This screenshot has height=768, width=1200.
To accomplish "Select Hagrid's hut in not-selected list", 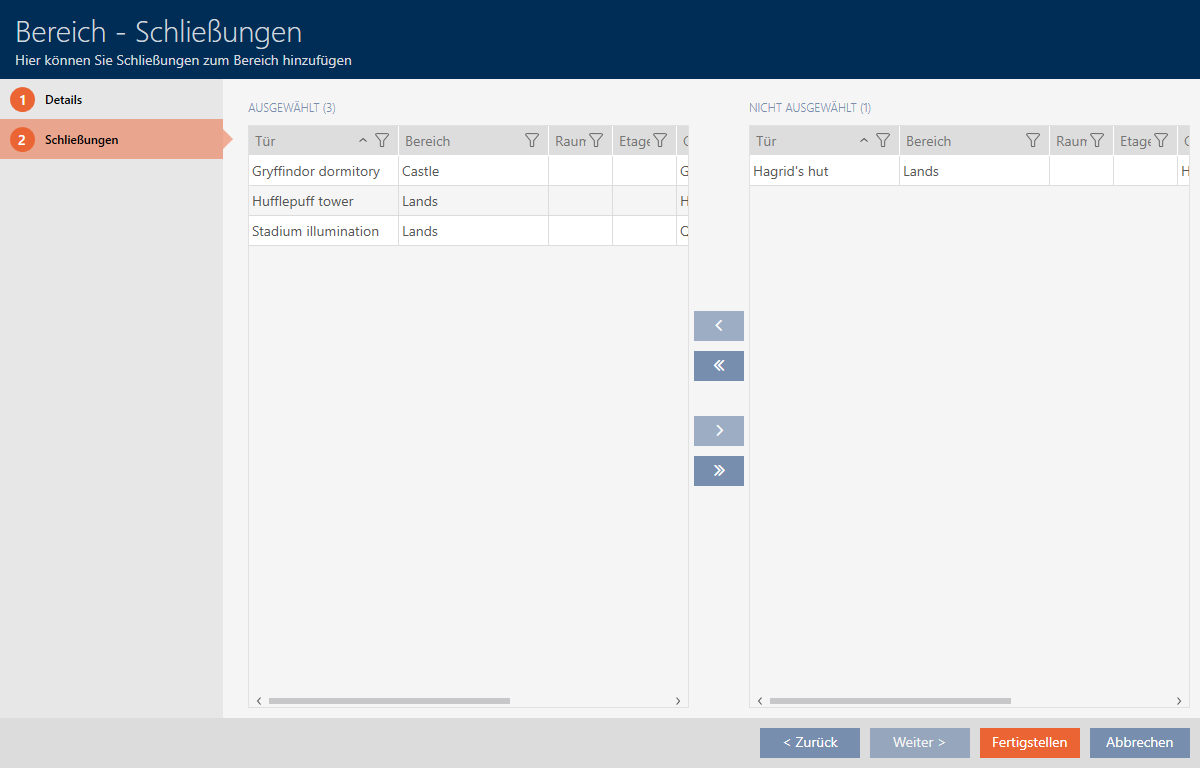I will pos(791,171).
